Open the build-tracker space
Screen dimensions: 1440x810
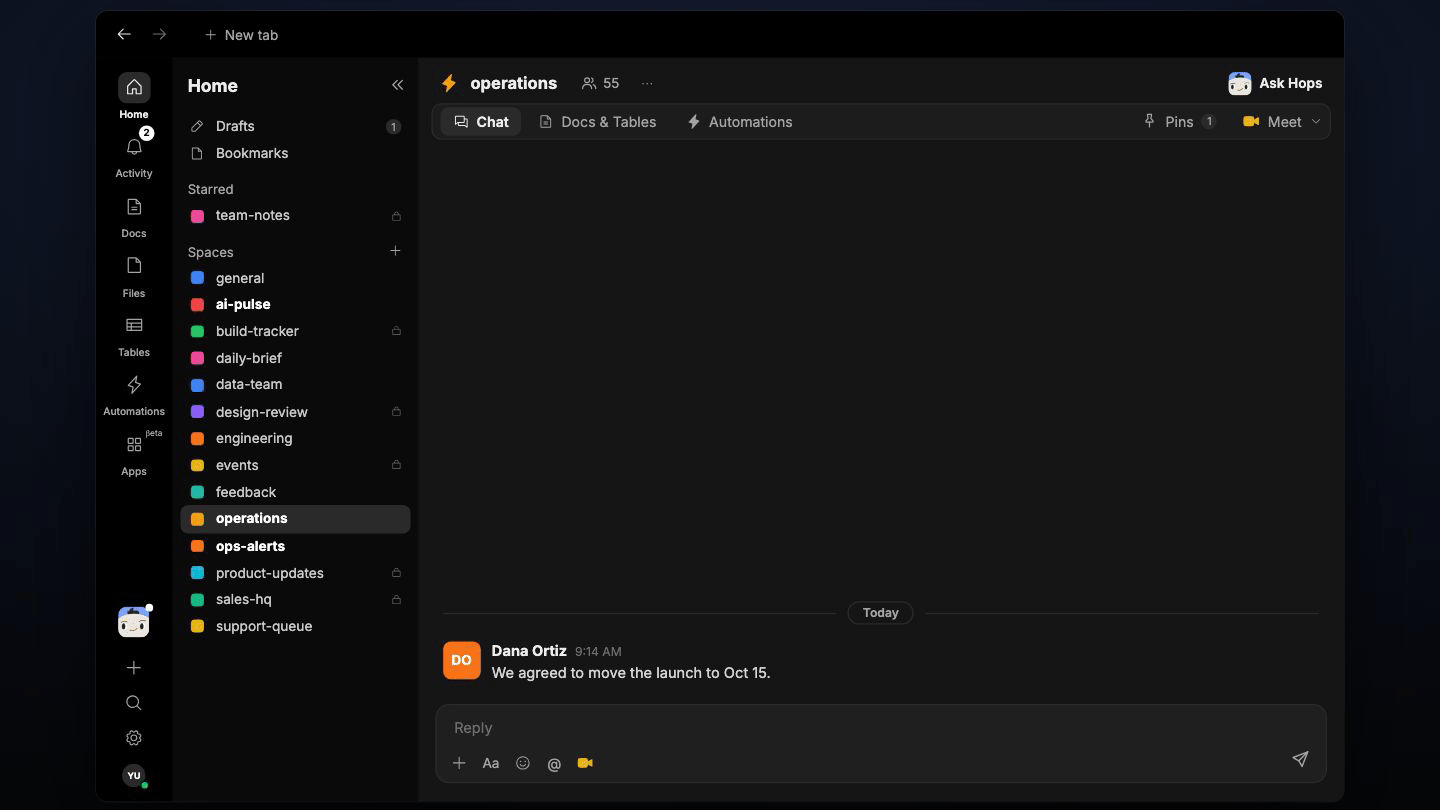pyautogui.click(x=295, y=331)
